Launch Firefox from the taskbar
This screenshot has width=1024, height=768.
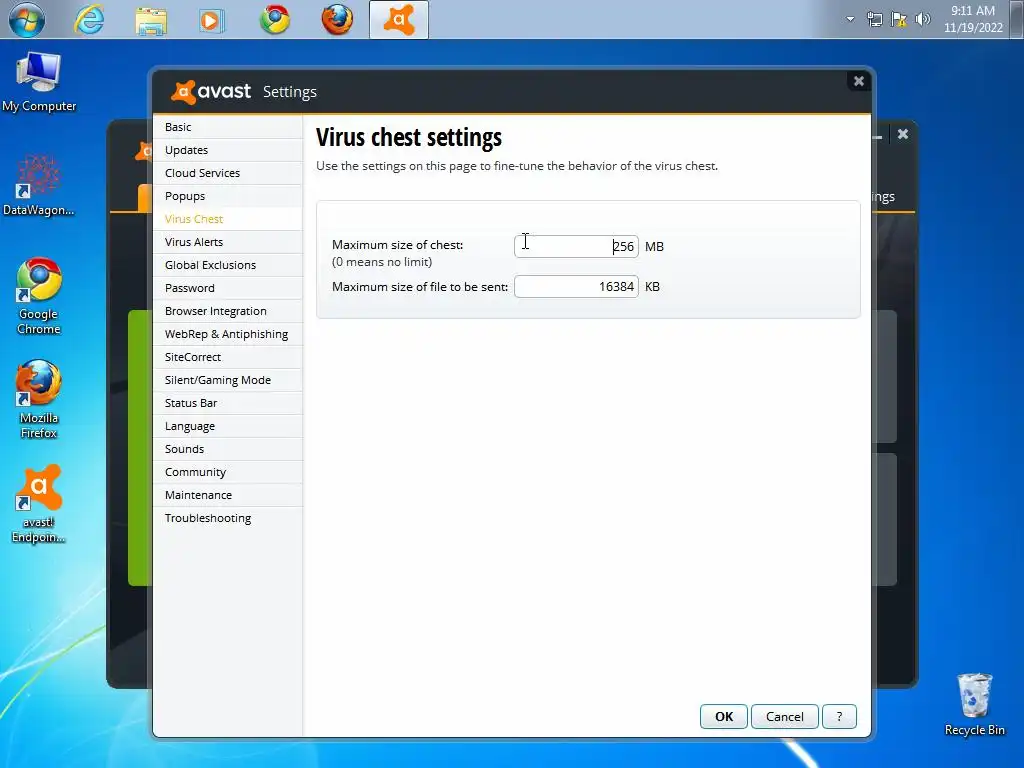tap(337, 20)
